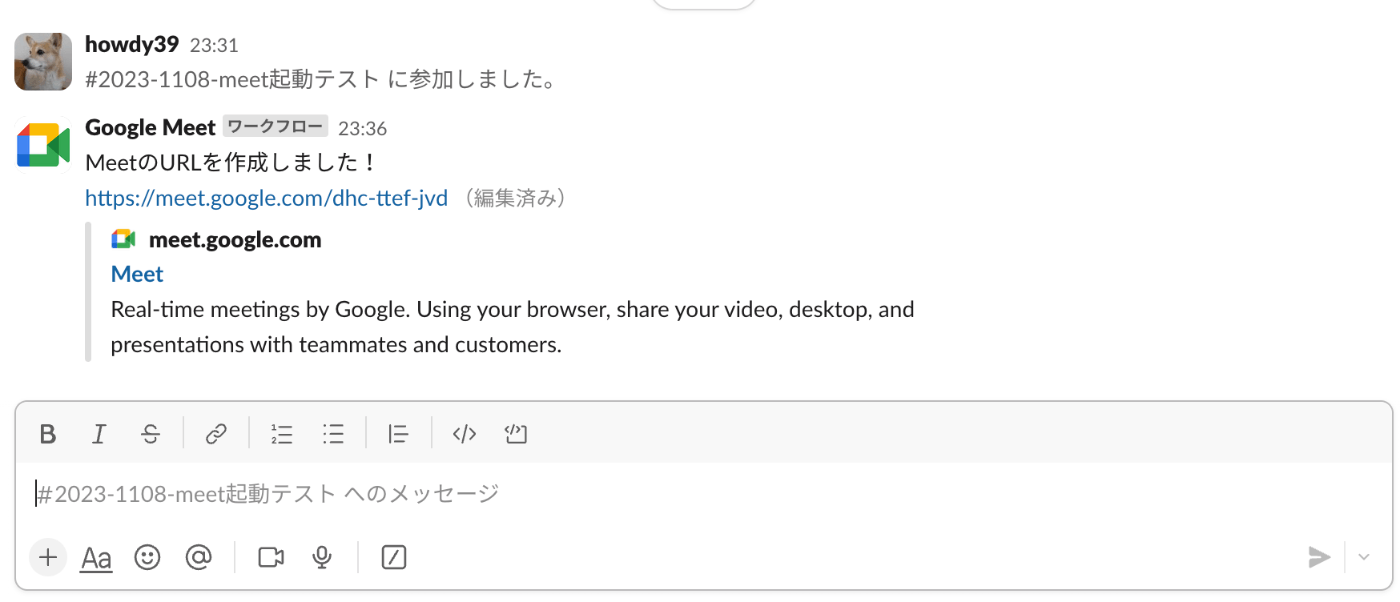
Task: Open the meet.google.com/dhc-ttef-jvd link
Action: (266, 198)
